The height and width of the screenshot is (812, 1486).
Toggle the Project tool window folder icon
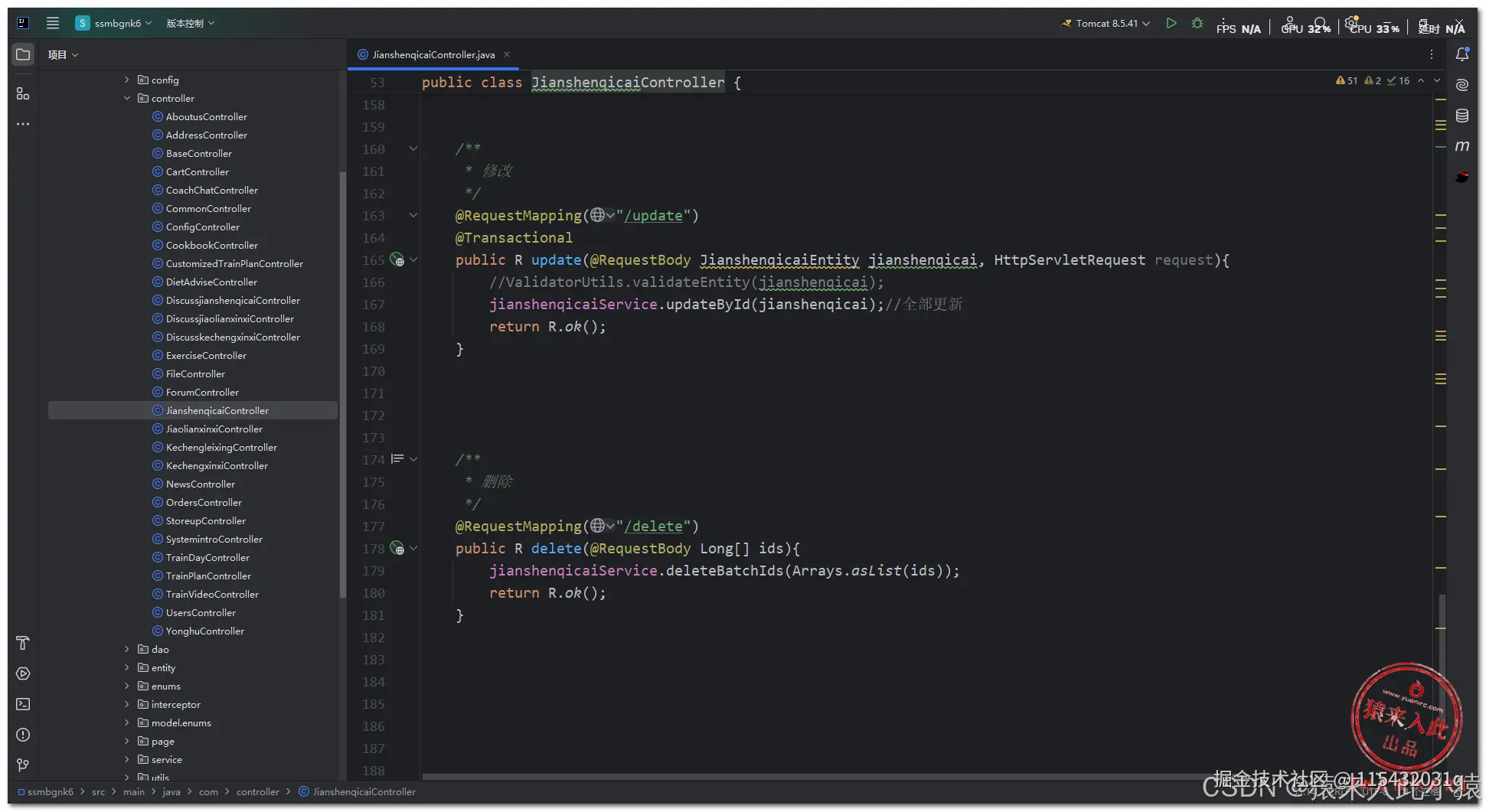point(23,54)
